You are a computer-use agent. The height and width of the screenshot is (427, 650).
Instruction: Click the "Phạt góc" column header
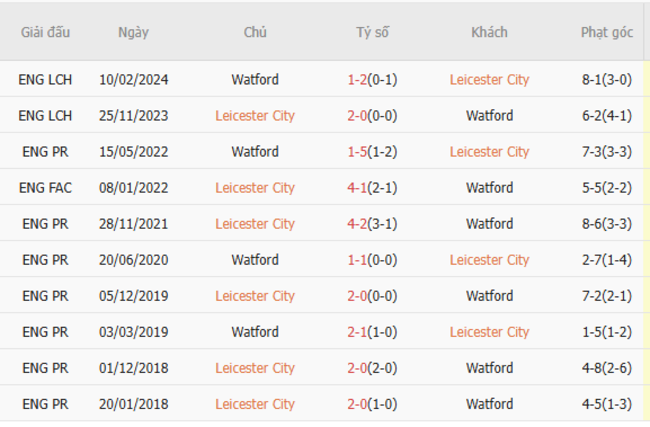(x=607, y=32)
